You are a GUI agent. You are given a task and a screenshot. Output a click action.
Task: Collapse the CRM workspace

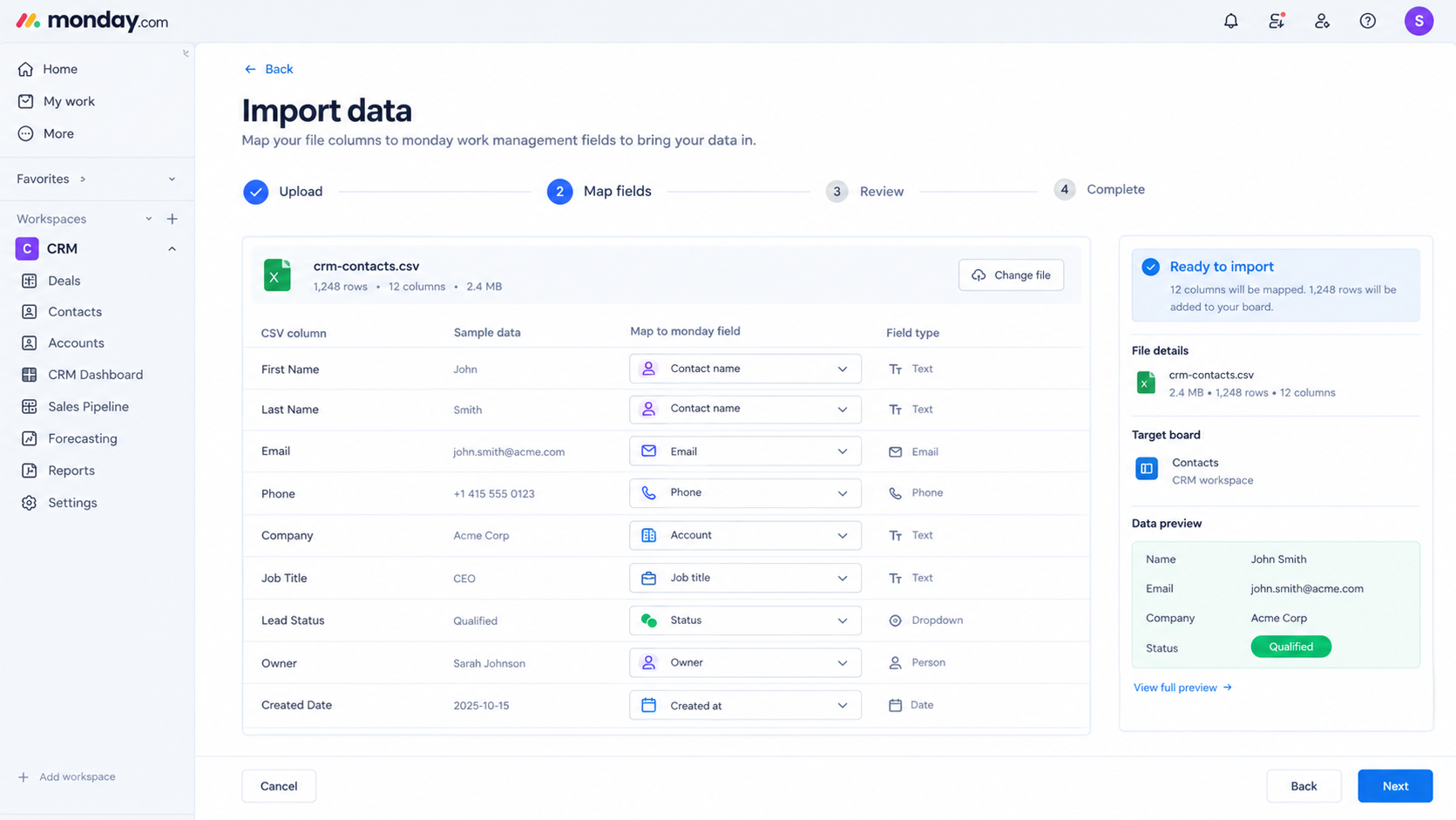pos(172,249)
